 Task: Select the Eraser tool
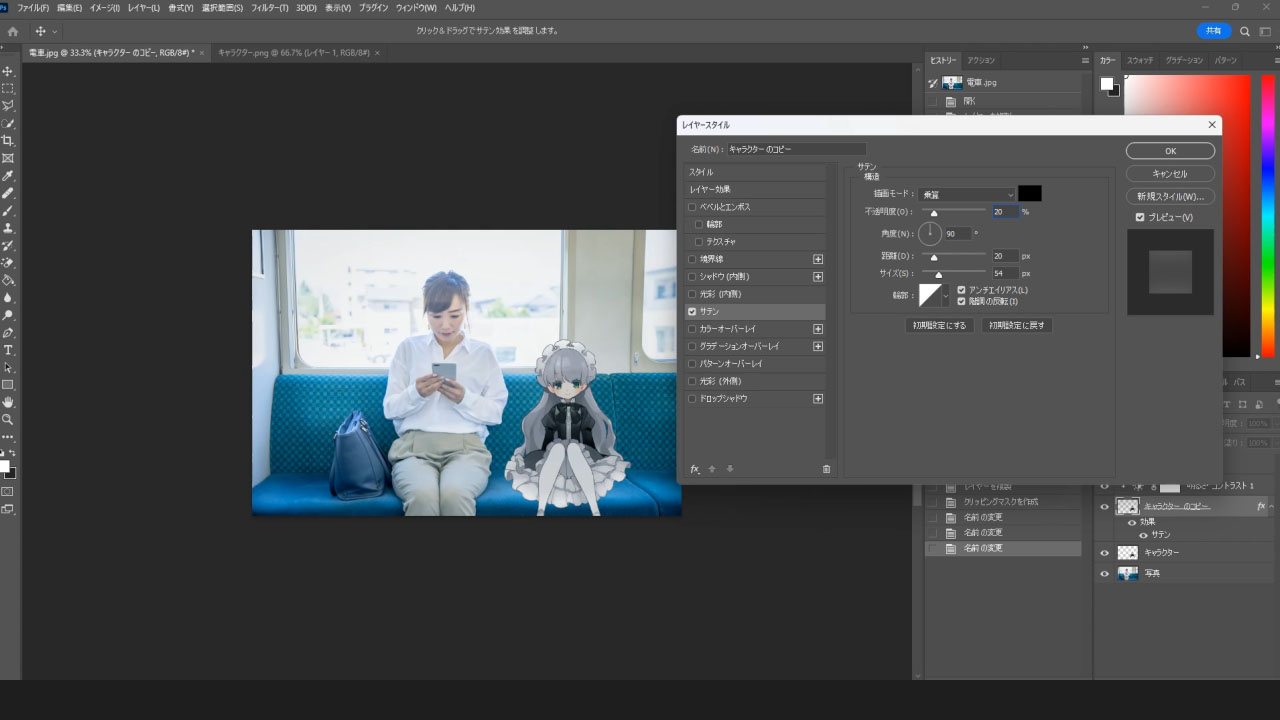tap(8, 263)
